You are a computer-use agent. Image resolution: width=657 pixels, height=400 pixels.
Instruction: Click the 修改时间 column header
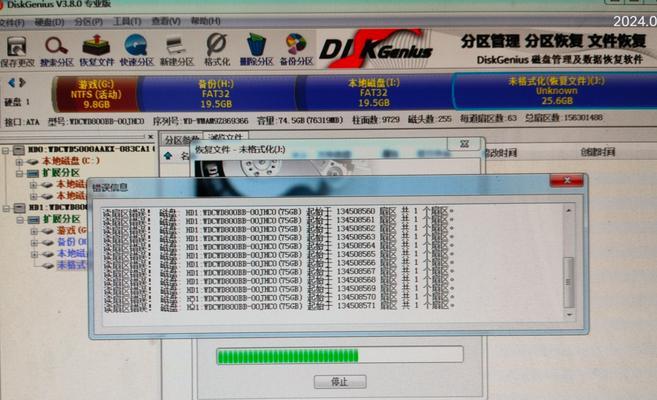501,153
